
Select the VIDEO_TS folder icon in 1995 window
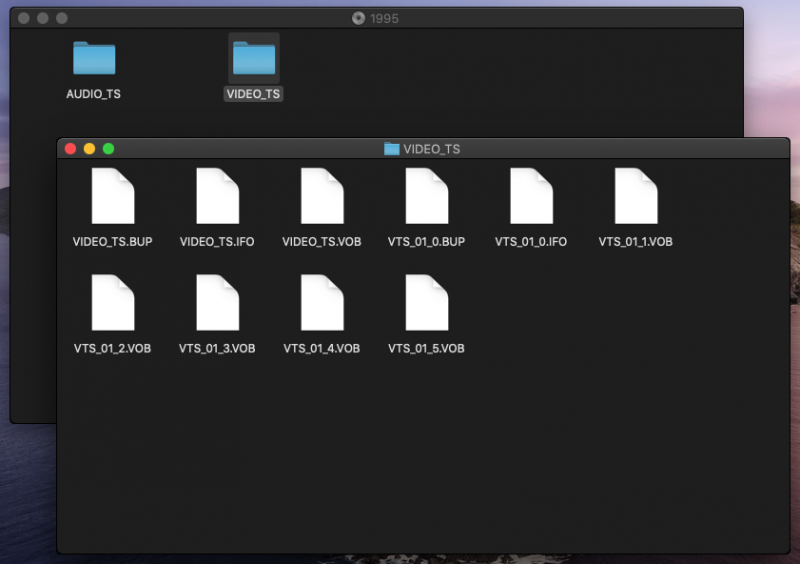(254, 58)
